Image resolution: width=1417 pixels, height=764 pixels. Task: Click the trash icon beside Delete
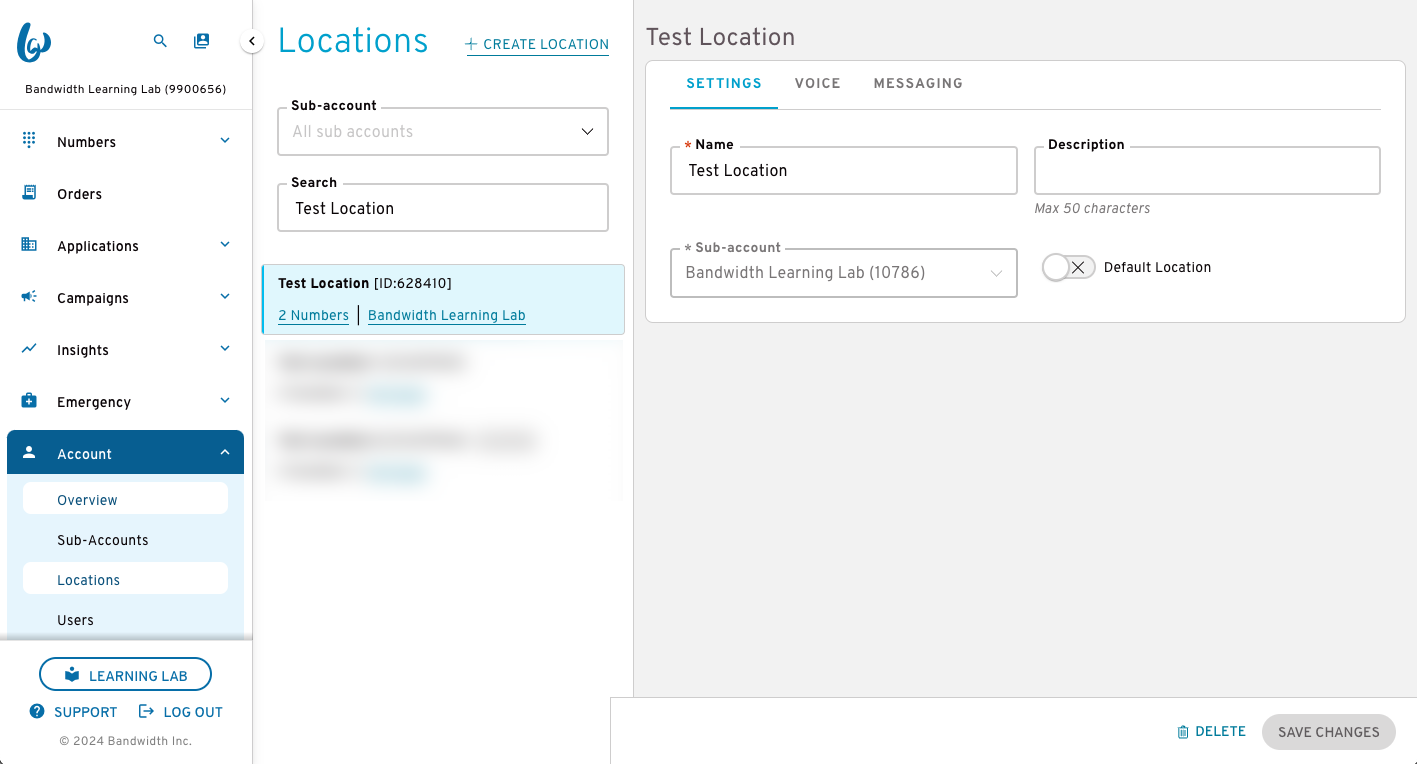[1183, 732]
